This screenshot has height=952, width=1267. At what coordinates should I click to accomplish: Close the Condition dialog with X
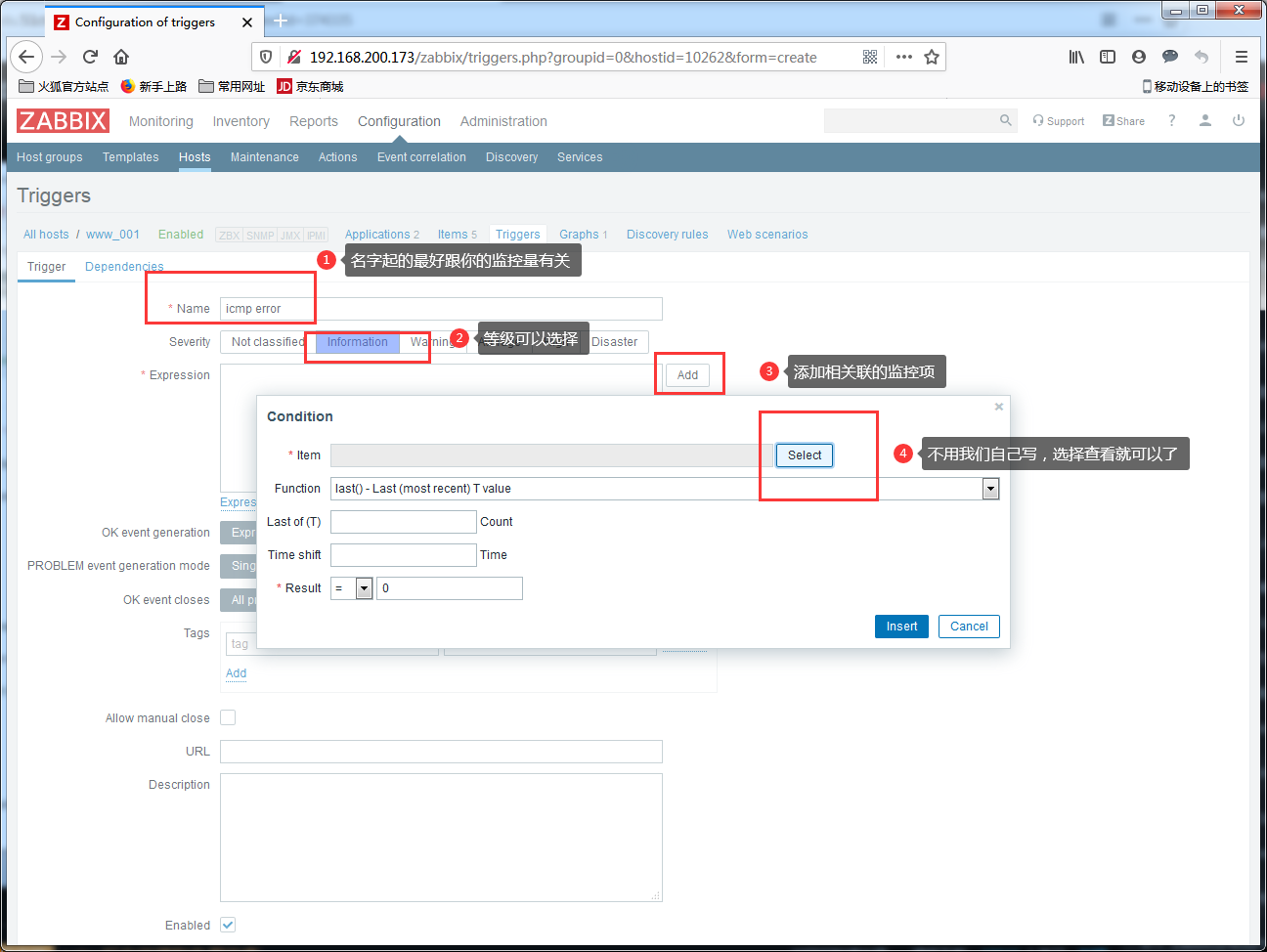click(x=998, y=407)
